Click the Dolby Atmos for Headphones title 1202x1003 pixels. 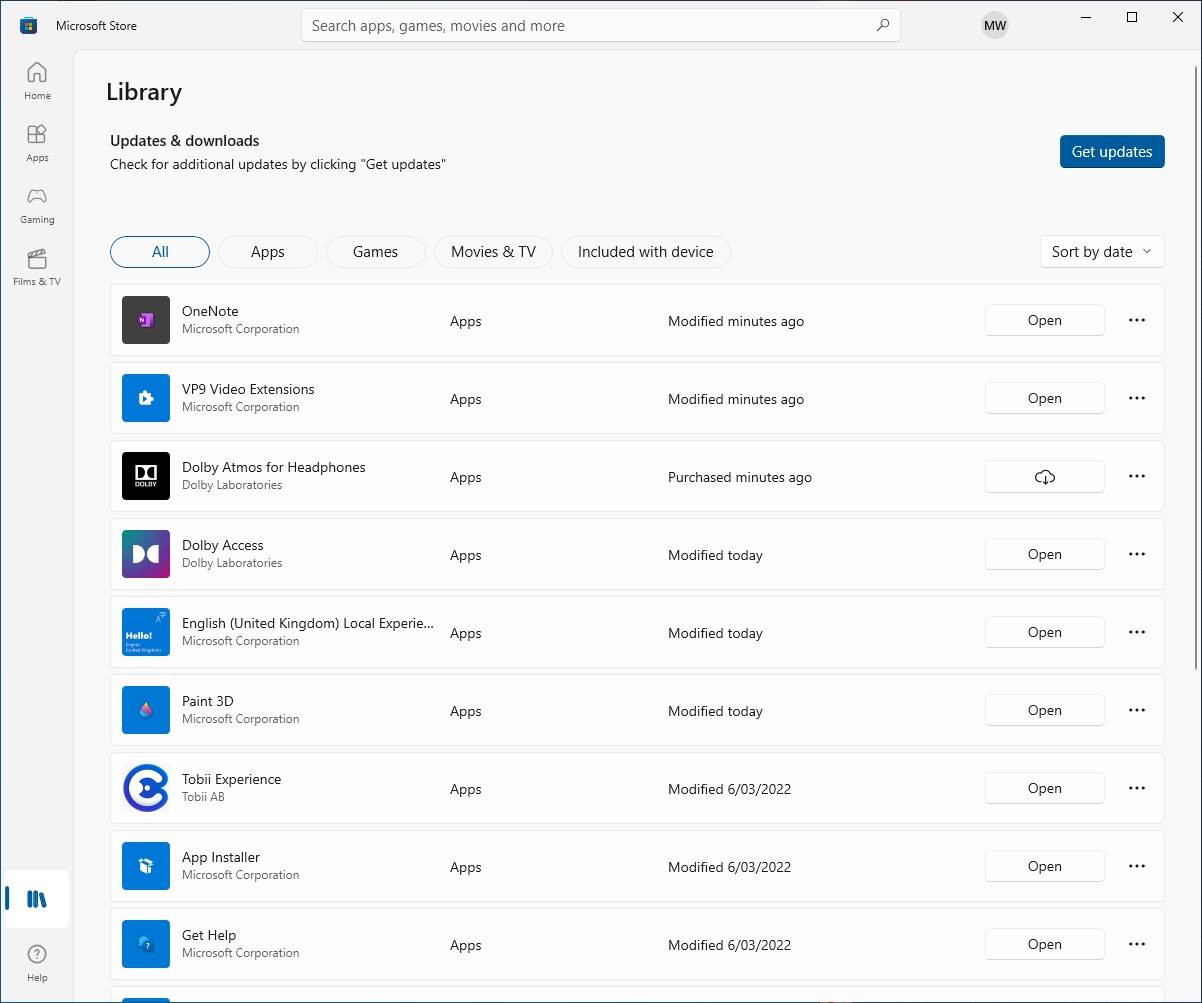click(x=274, y=467)
